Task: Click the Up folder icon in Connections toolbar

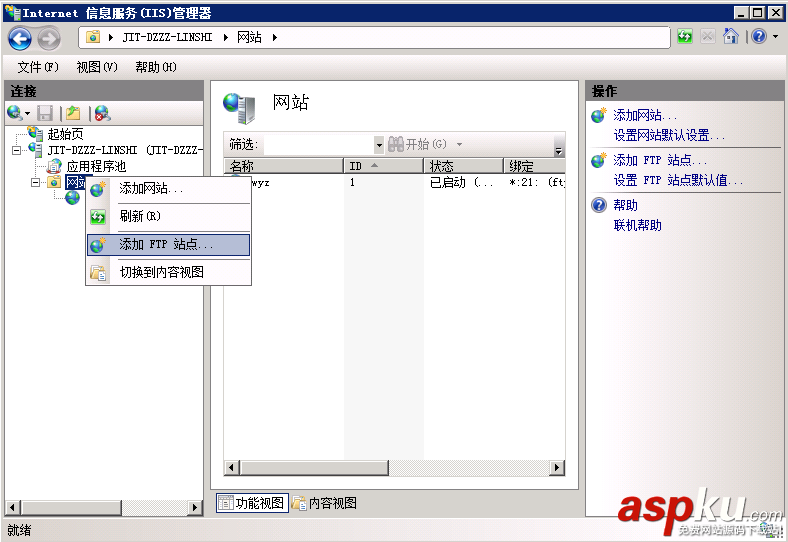Action: coord(73,113)
